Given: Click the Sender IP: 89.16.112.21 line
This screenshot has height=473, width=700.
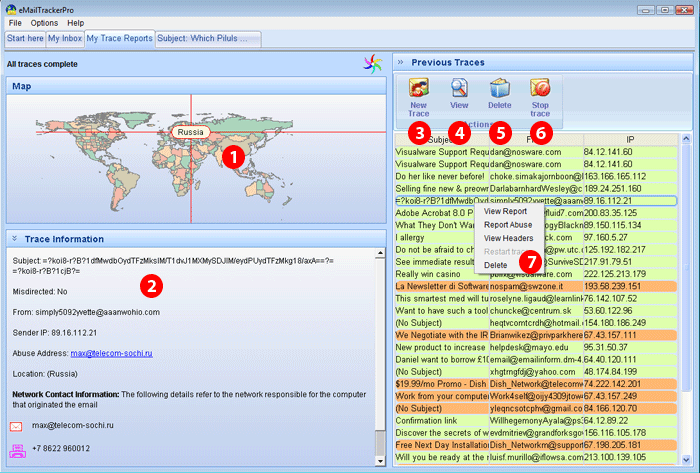Looking at the screenshot, I should pos(54,332).
